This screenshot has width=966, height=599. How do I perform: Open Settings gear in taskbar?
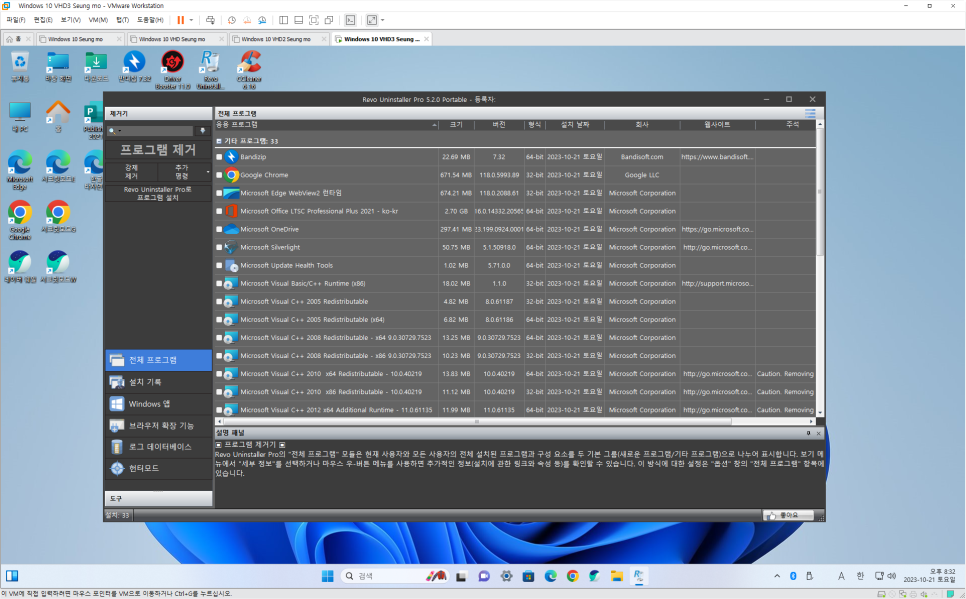point(506,576)
